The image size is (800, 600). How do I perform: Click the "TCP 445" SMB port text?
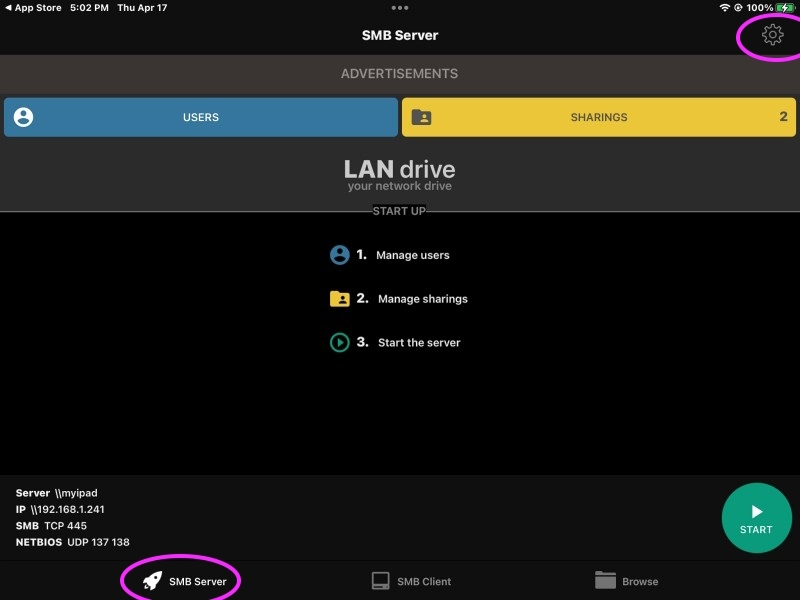point(65,526)
